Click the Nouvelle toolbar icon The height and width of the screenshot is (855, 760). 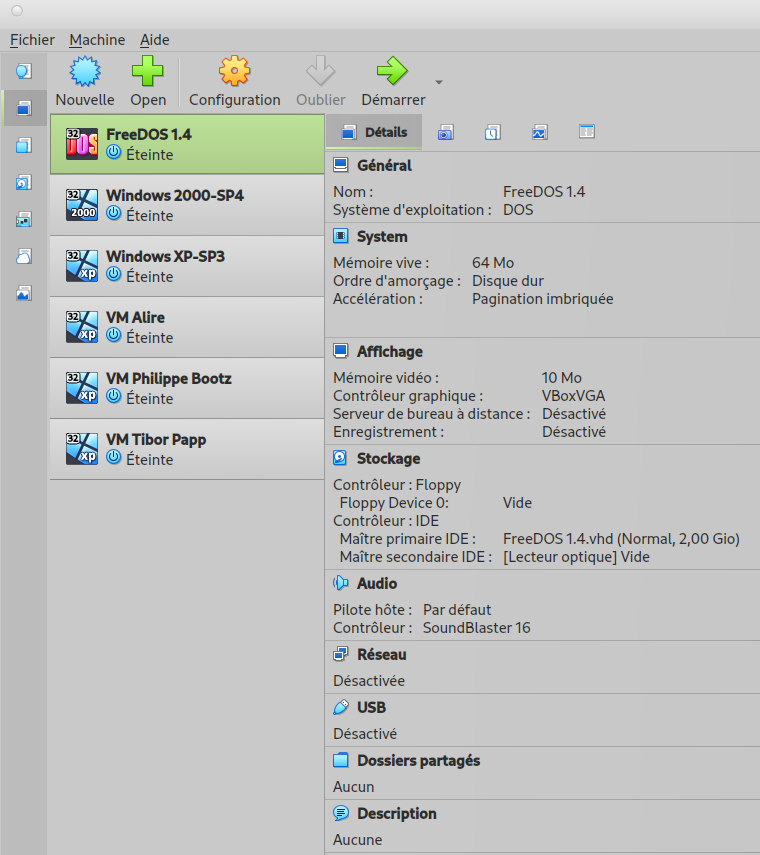pos(84,72)
